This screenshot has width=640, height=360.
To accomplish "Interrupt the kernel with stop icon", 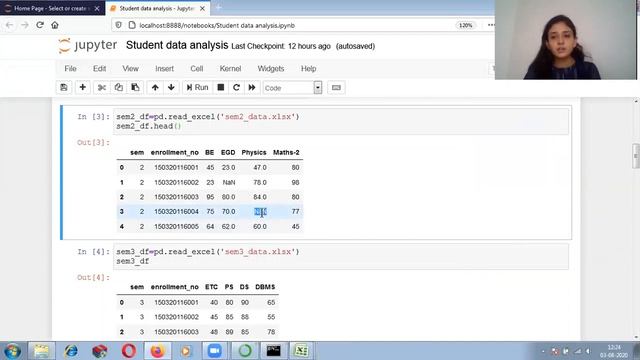I will click(221, 87).
